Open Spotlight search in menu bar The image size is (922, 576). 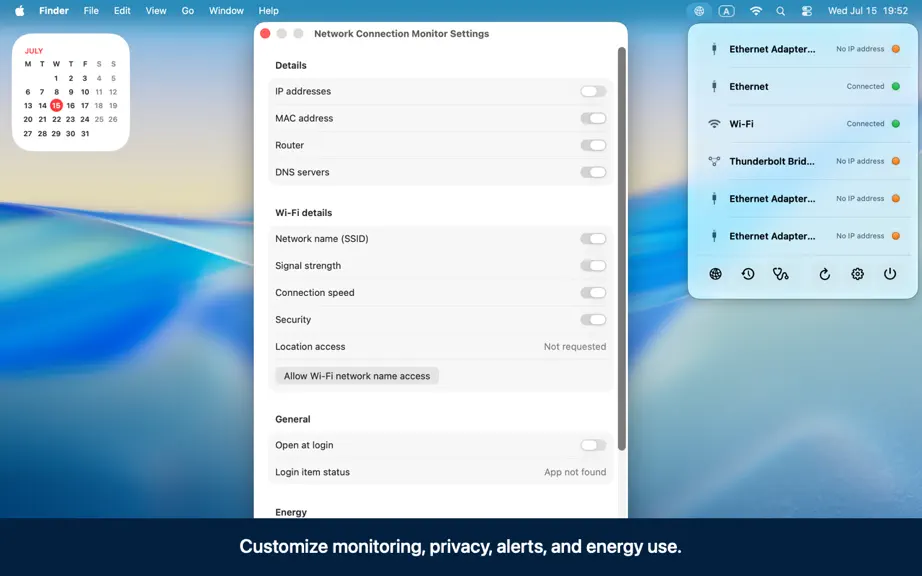(780, 11)
